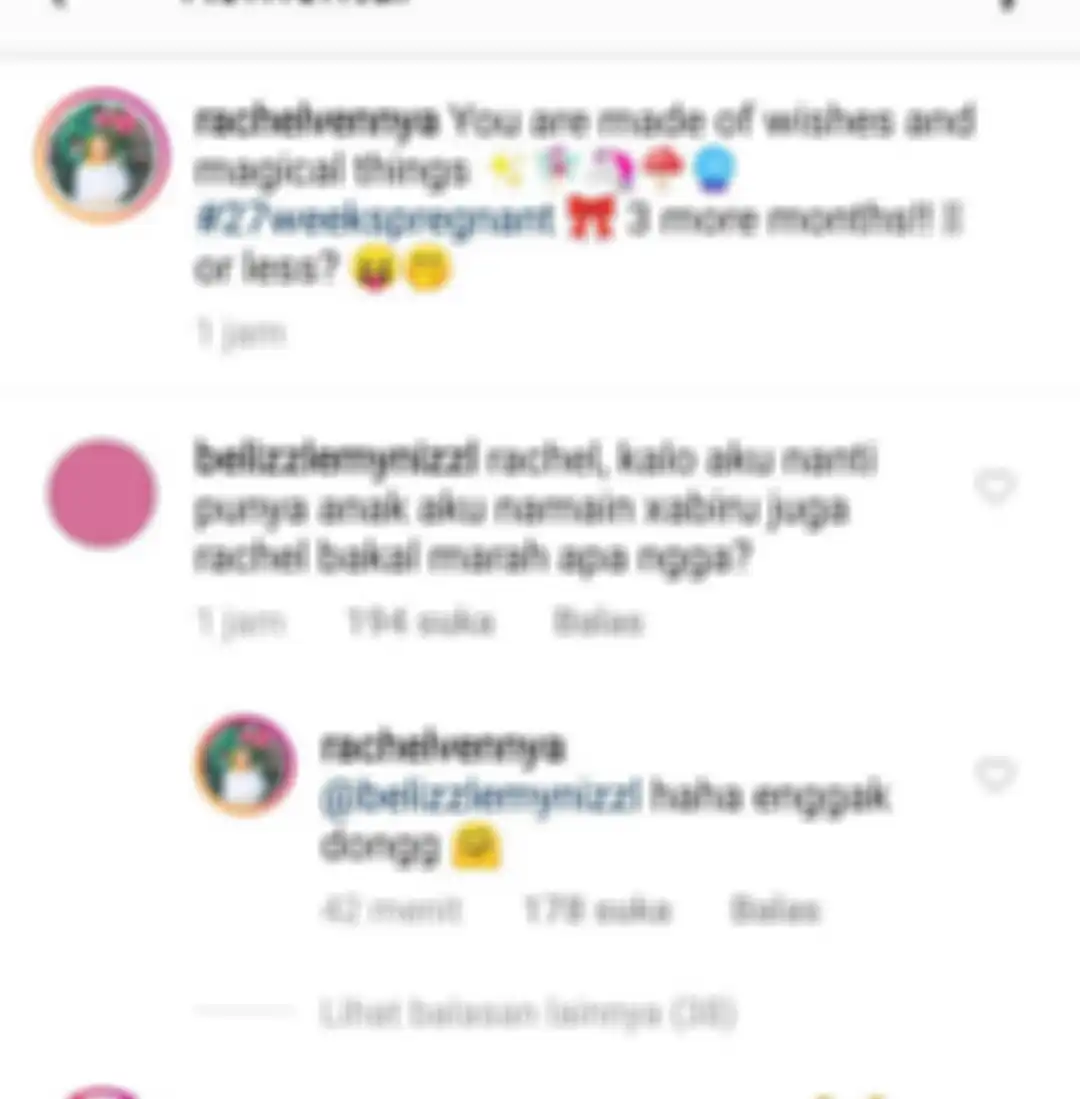View the 194 suka likes list
The image size is (1080, 1099).
[421, 622]
